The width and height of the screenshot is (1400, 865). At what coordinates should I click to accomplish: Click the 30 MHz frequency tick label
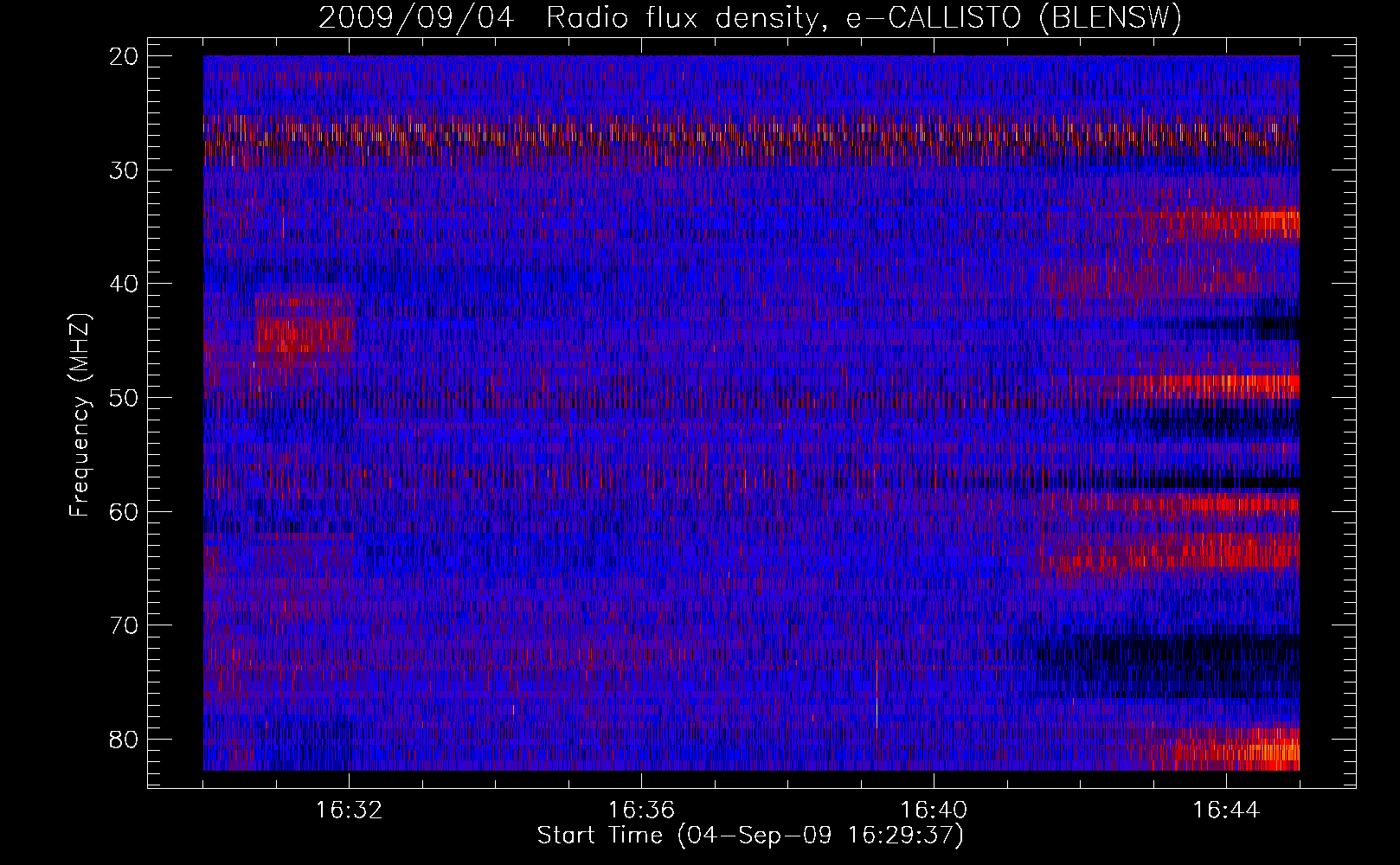click(125, 170)
